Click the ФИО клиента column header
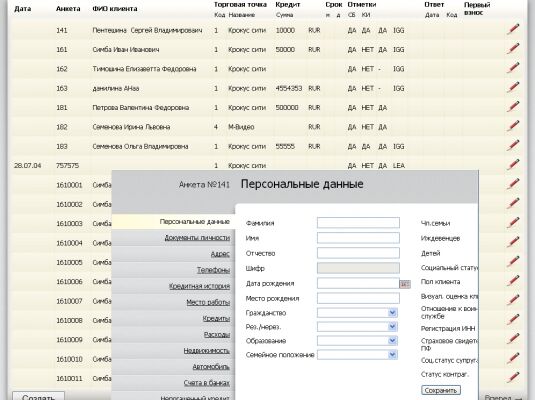The image size is (535, 400). (x=115, y=9)
